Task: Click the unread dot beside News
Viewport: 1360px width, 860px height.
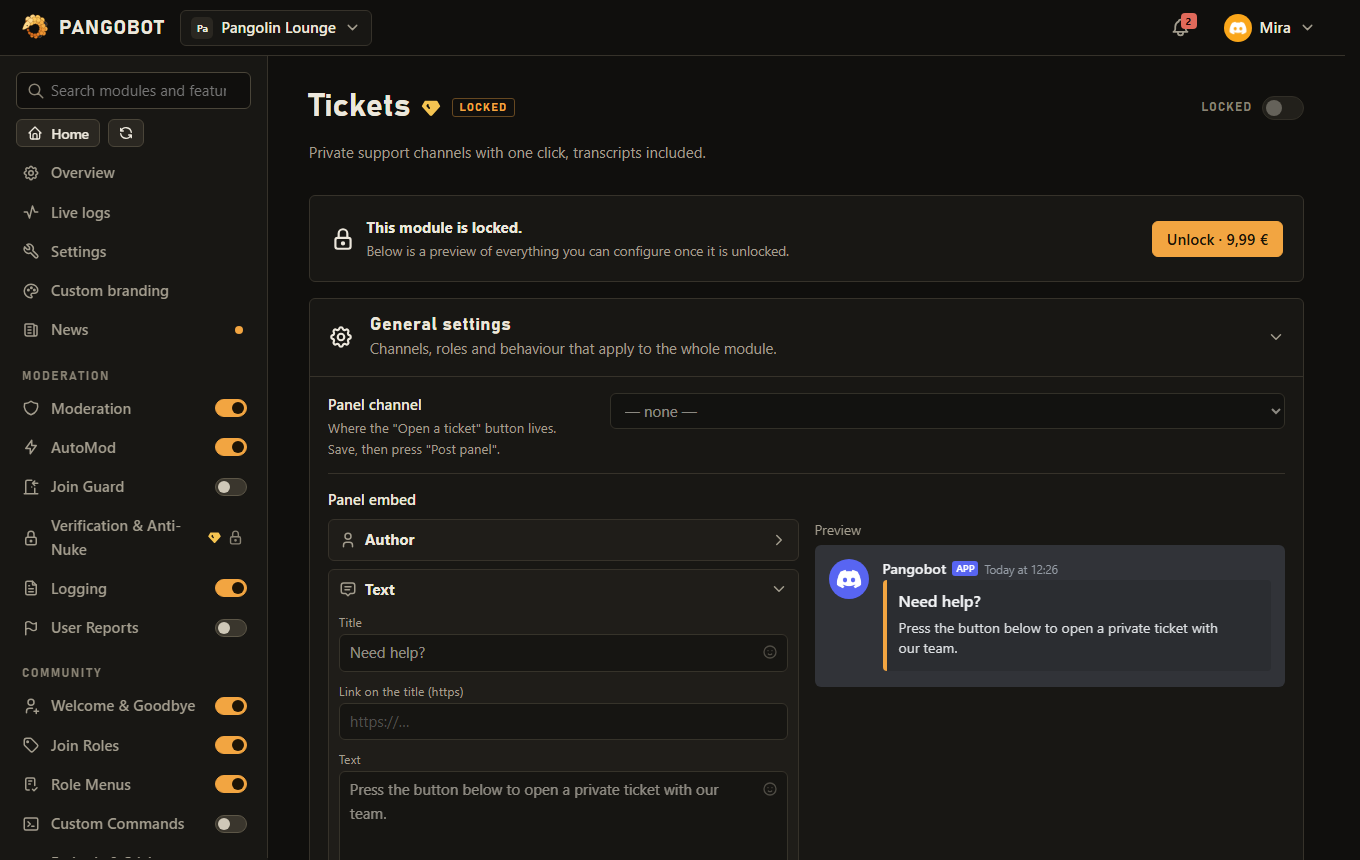Action: [x=238, y=330]
